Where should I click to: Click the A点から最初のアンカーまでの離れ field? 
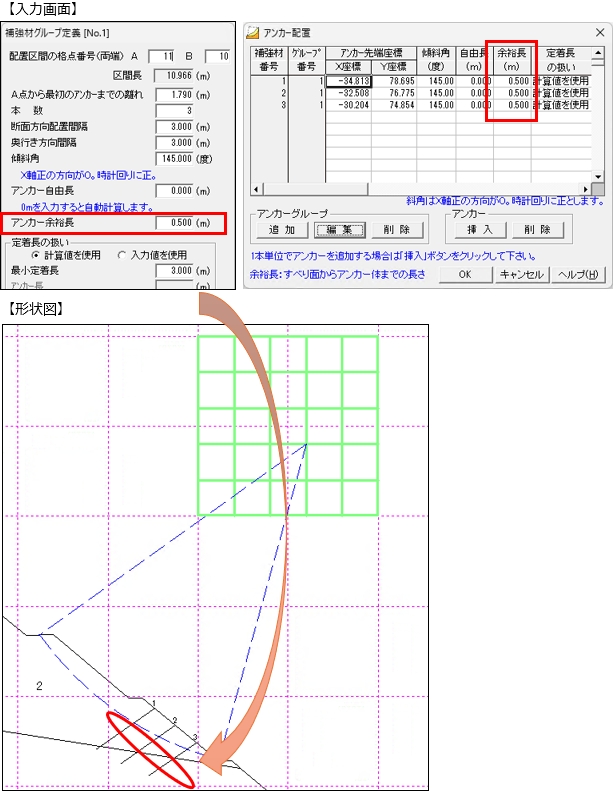[175, 95]
